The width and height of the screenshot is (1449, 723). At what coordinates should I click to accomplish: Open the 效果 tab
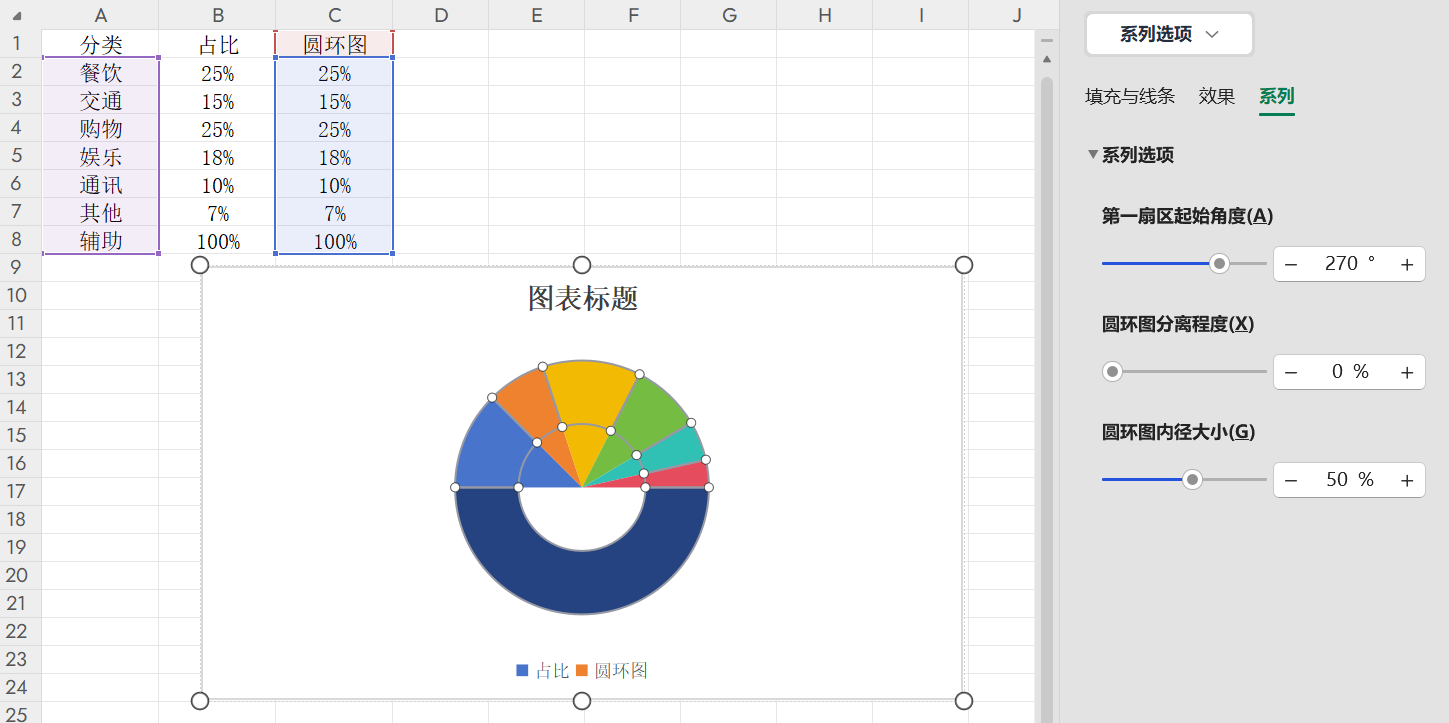[x=1216, y=97]
